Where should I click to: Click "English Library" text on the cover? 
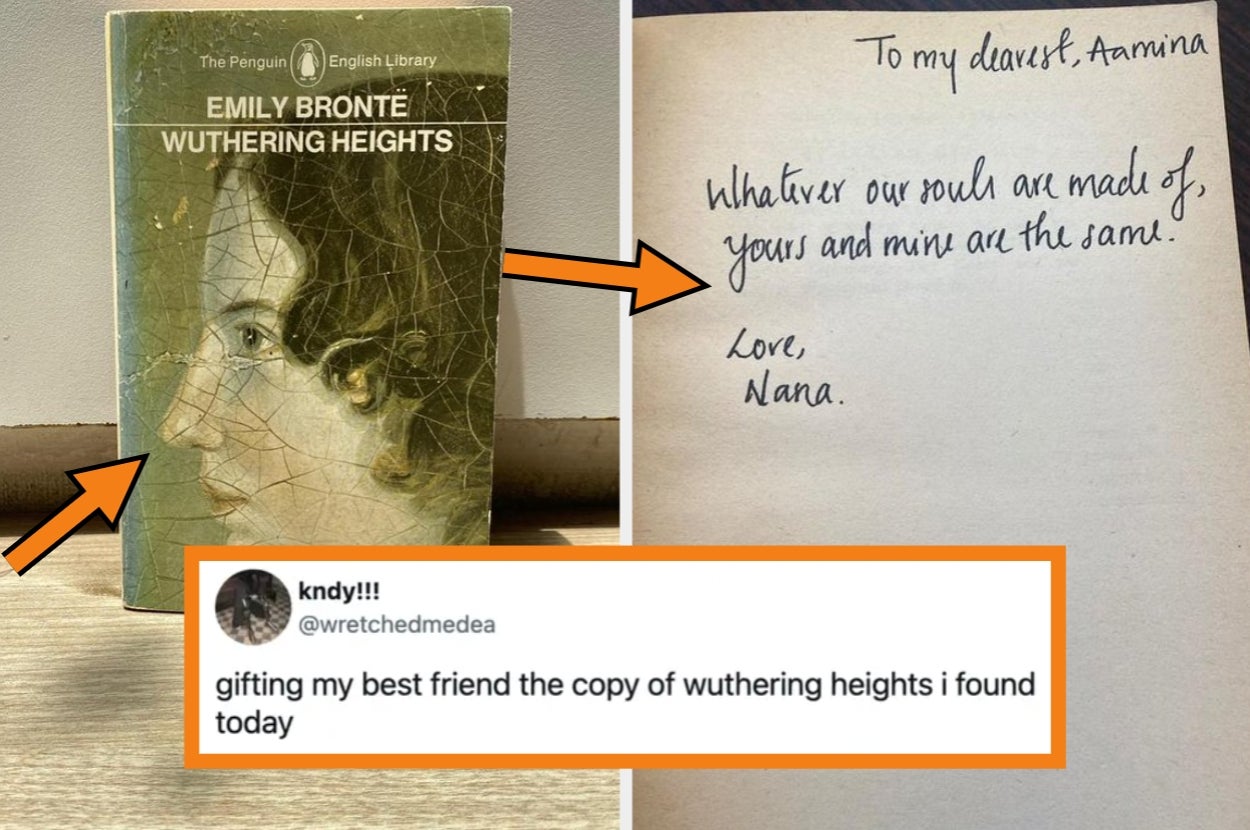pos(382,62)
